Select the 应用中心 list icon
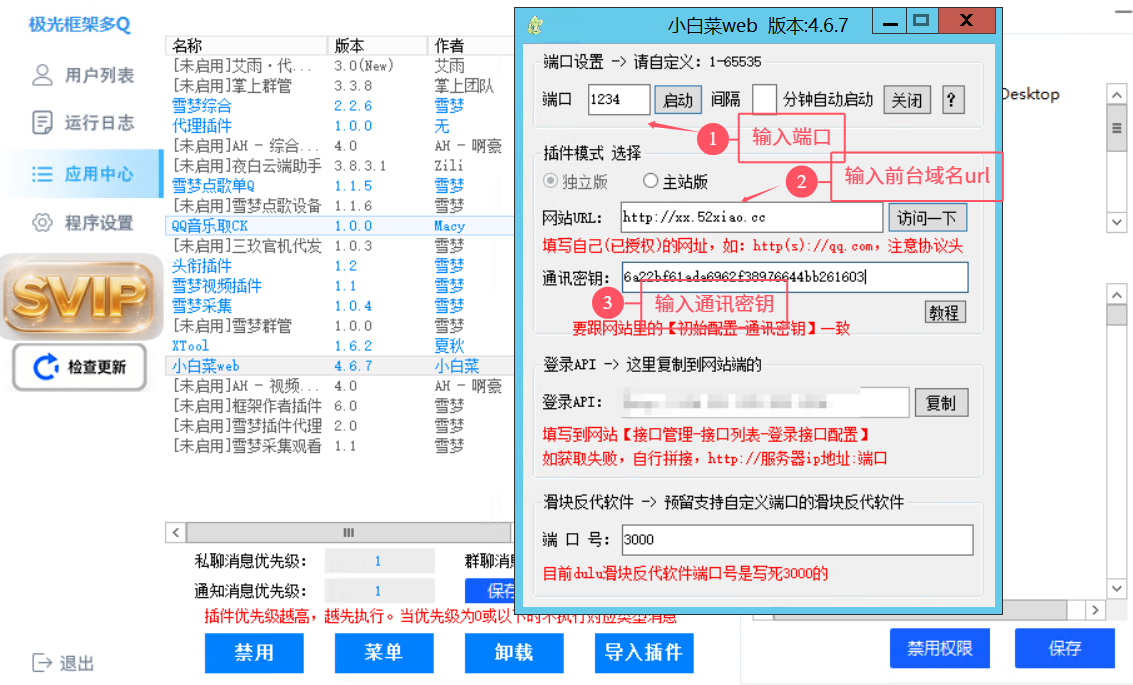 pos(42,174)
